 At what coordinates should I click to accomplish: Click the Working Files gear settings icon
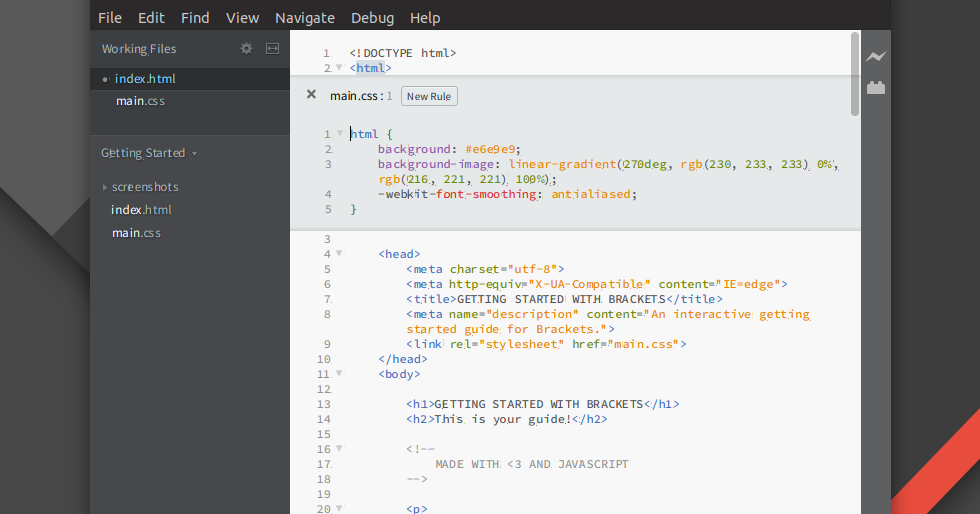click(247, 48)
